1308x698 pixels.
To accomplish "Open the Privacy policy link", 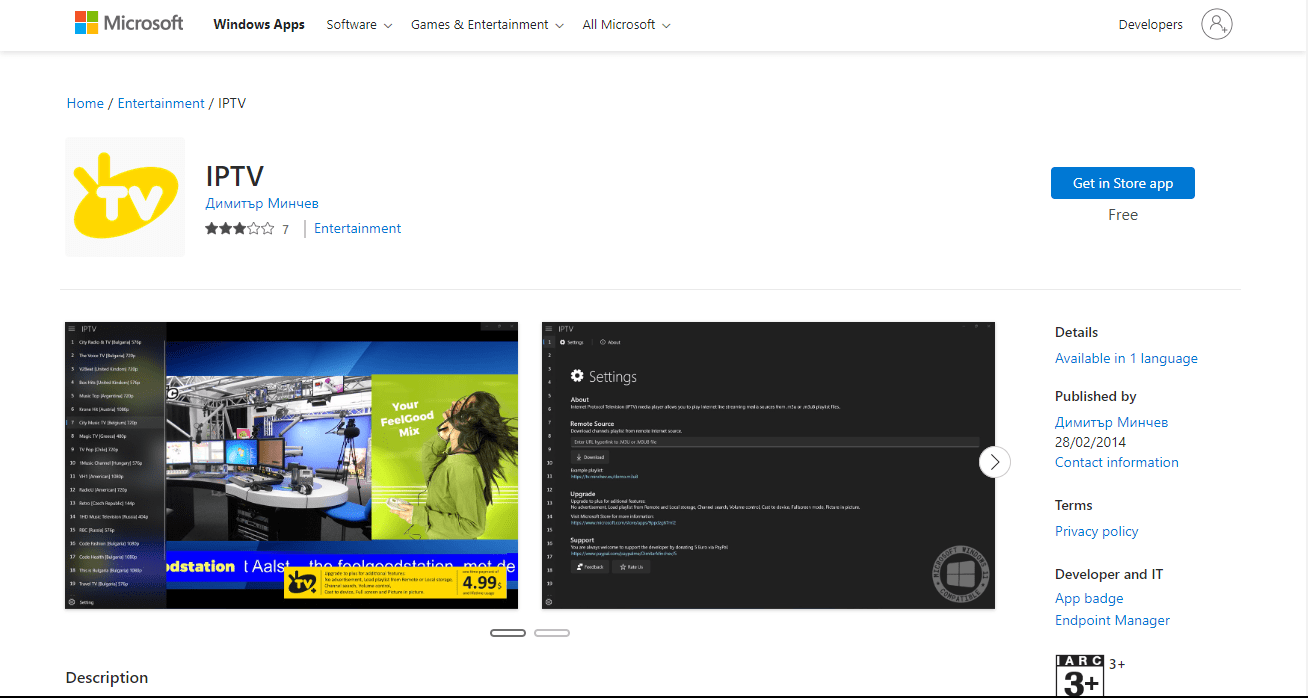I will 1096,531.
